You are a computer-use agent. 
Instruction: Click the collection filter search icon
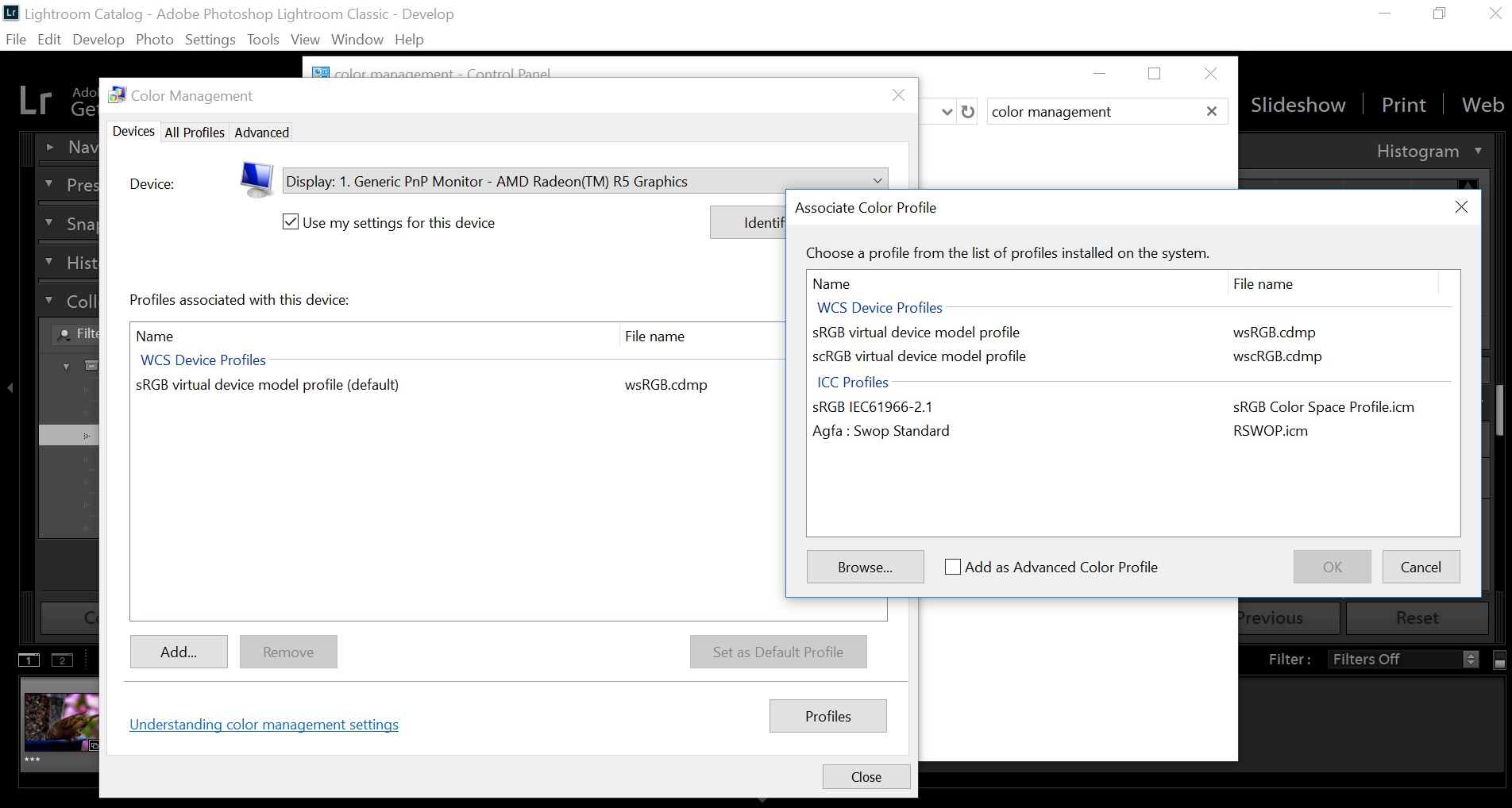[x=64, y=334]
